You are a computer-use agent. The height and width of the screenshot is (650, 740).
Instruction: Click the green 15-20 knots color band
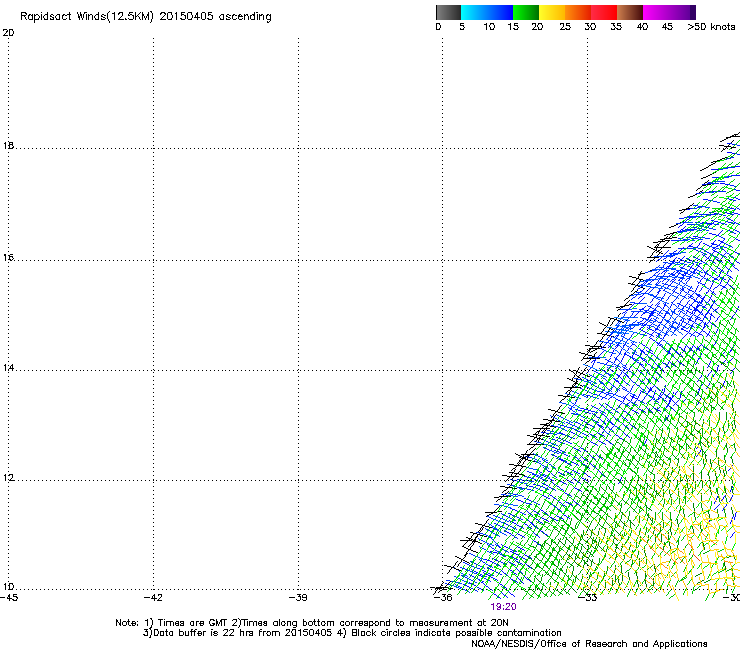[526, 12]
